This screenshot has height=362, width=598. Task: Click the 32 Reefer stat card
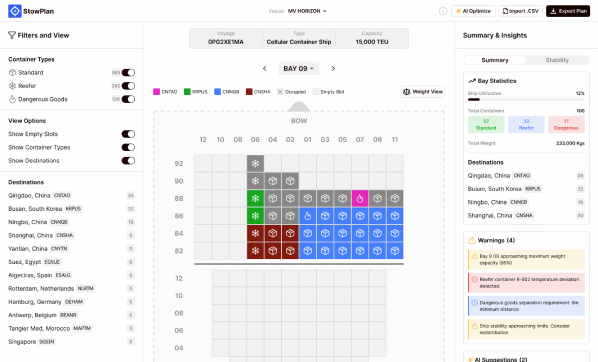tap(526, 124)
